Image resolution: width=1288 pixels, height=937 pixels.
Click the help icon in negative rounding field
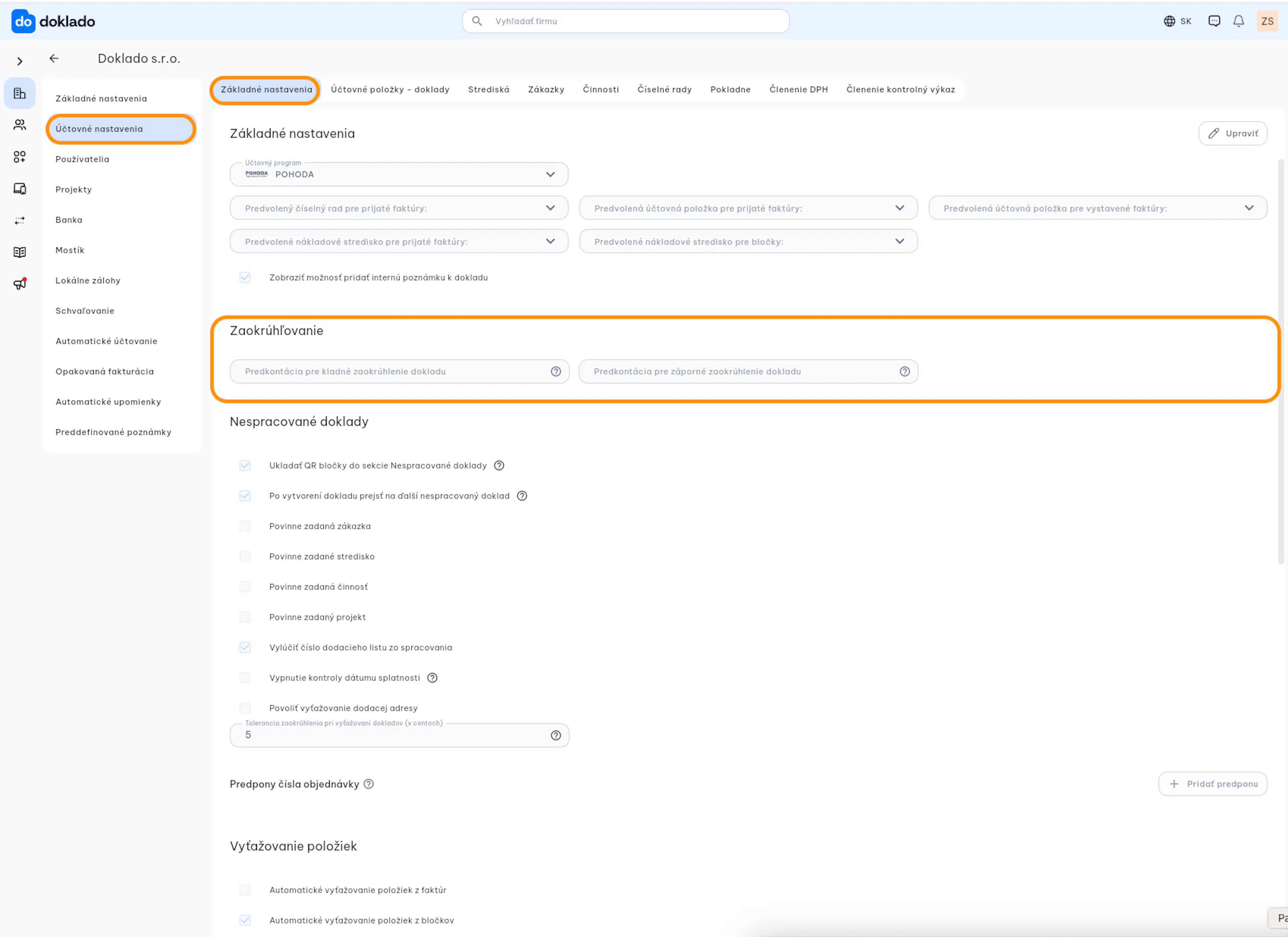coord(905,371)
